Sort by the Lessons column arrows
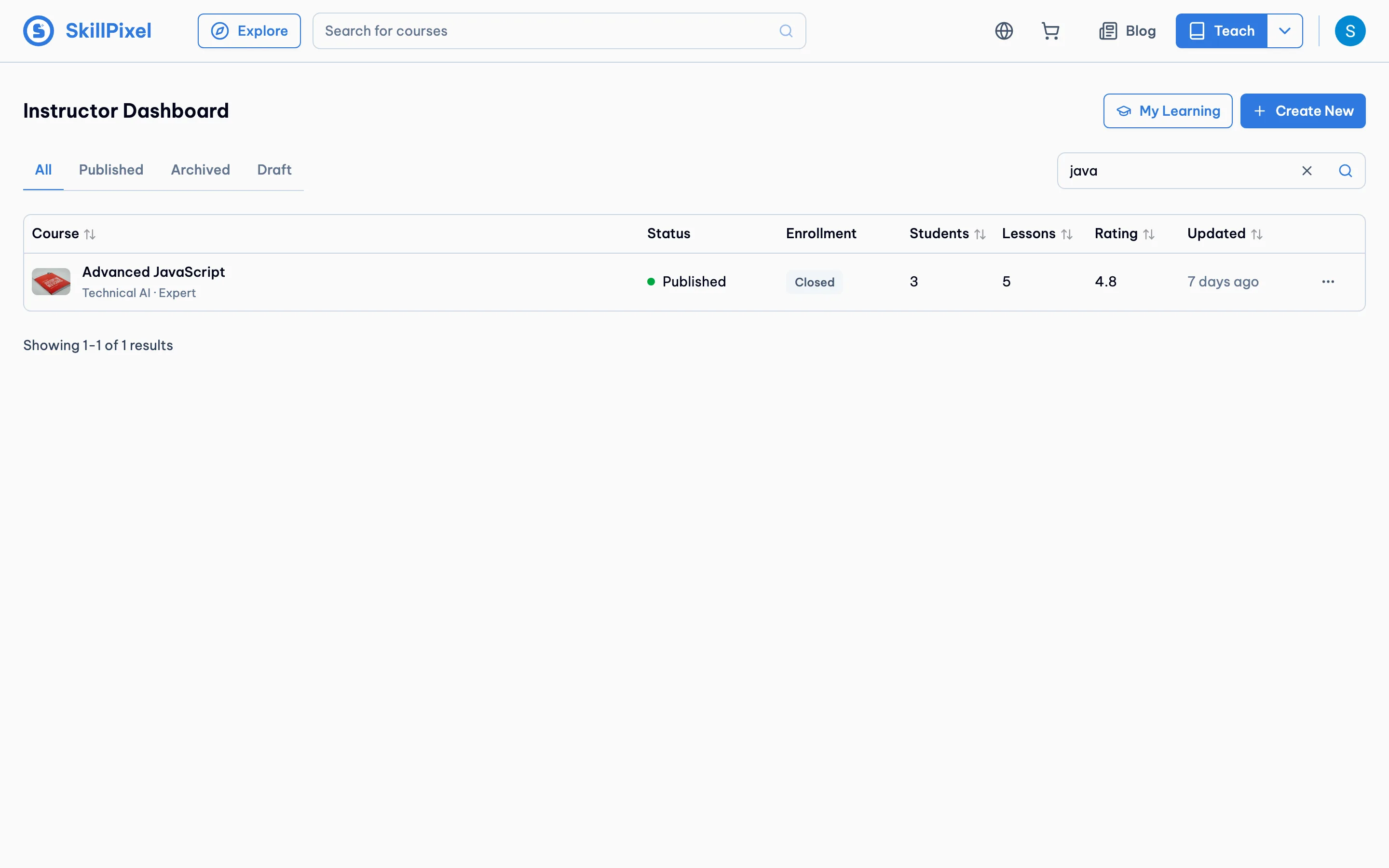The width and height of the screenshot is (1389, 868). [1066, 234]
